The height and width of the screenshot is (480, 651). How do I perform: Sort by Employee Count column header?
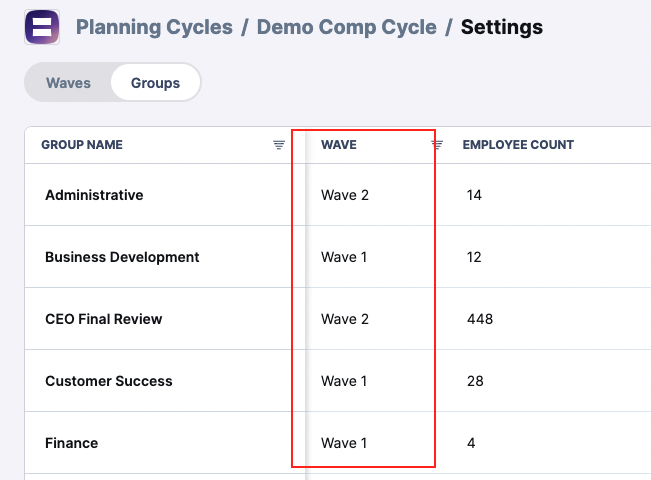click(518, 145)
